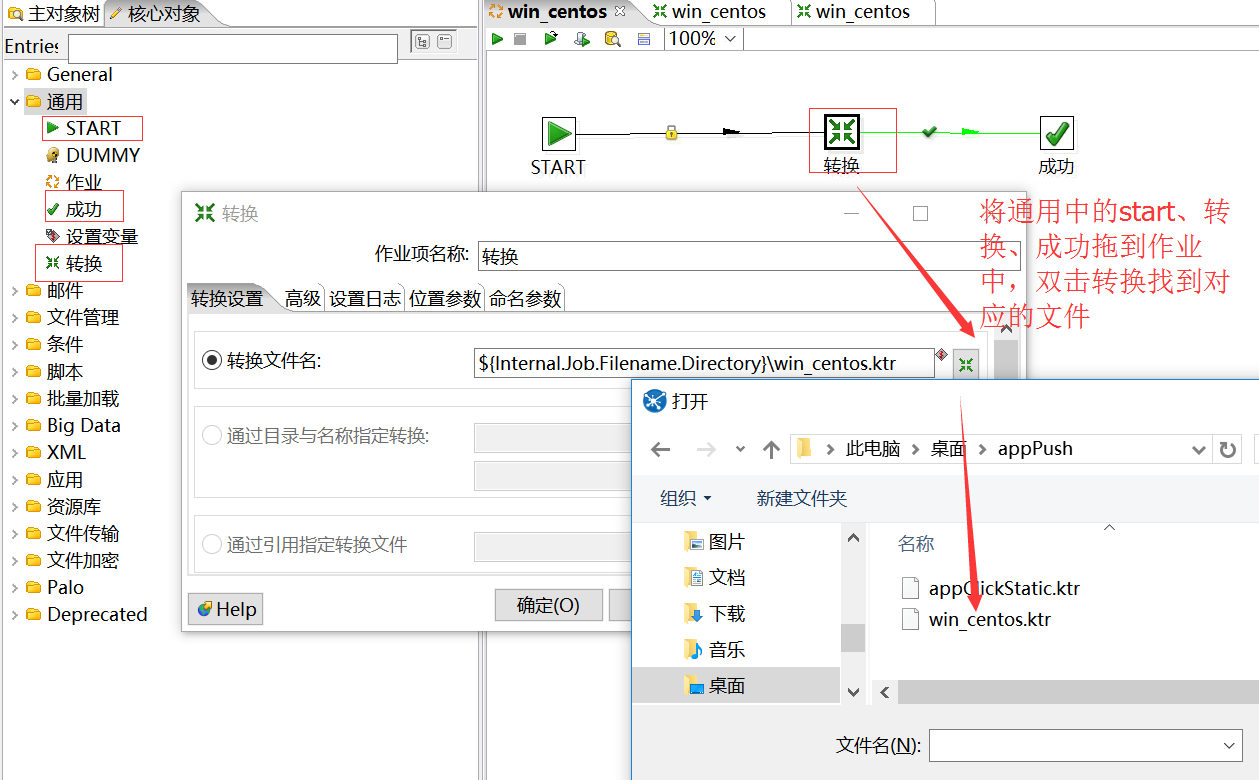Run the job with the green play icon

(497, 39)
